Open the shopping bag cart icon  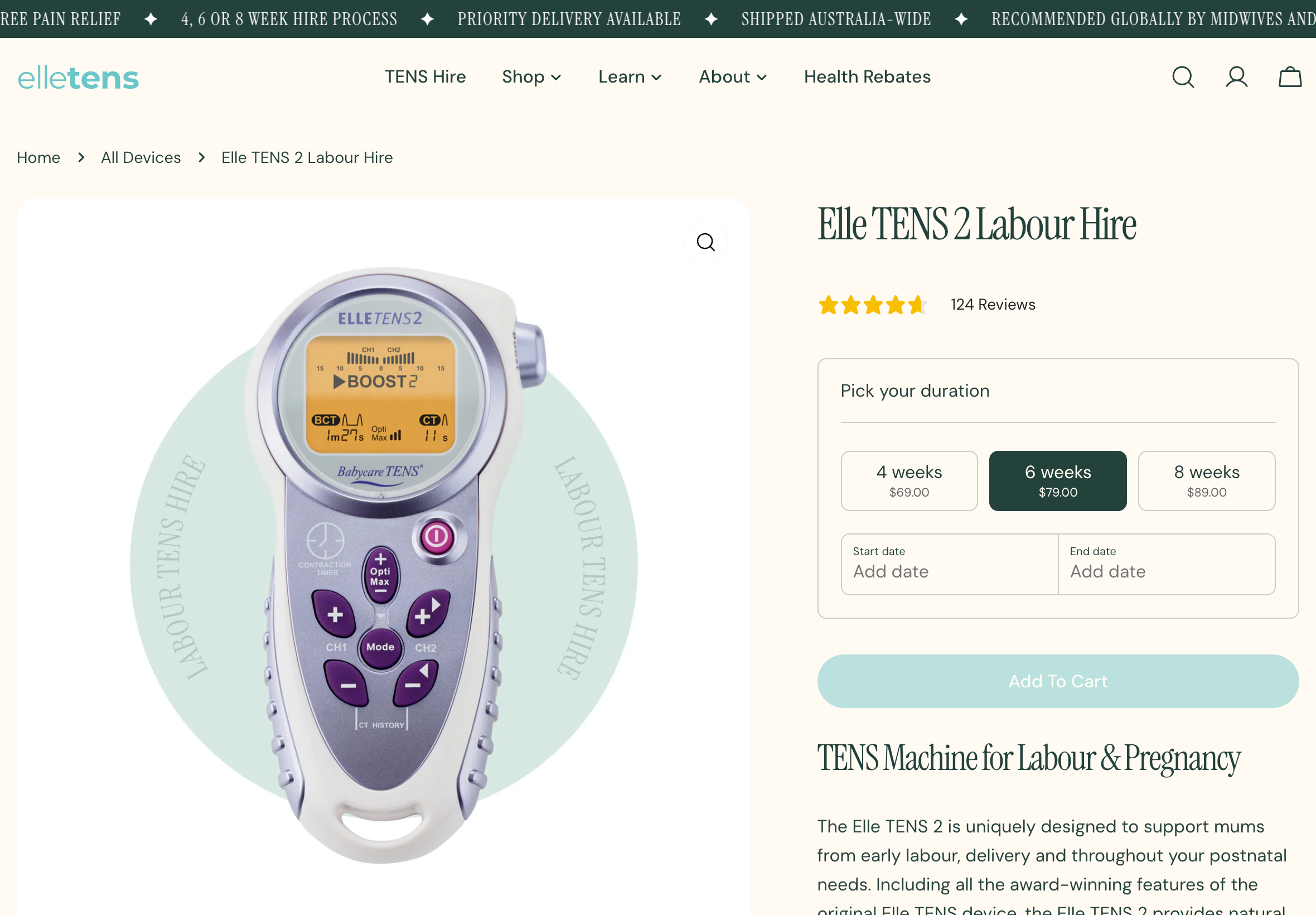point(1290,77)
